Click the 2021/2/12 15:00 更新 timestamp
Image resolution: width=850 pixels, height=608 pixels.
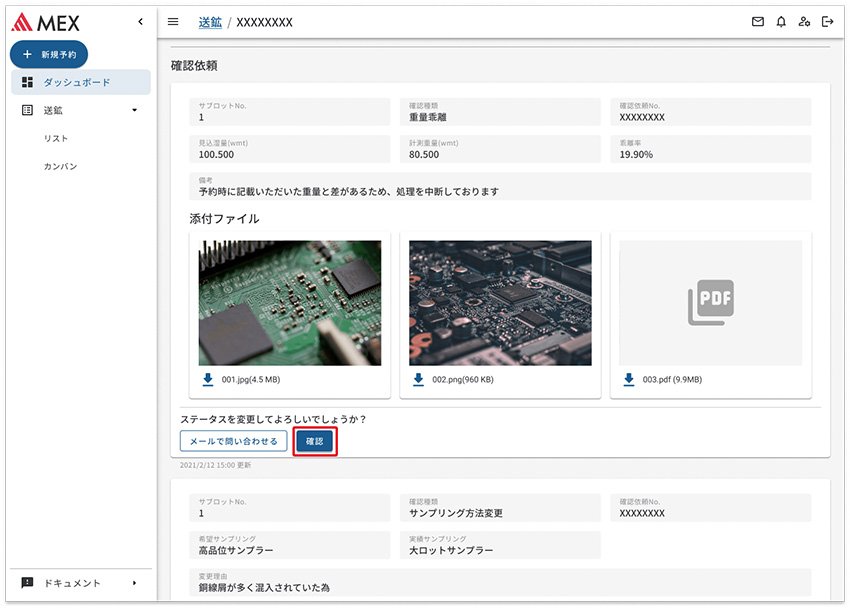(x=215, y=465)
